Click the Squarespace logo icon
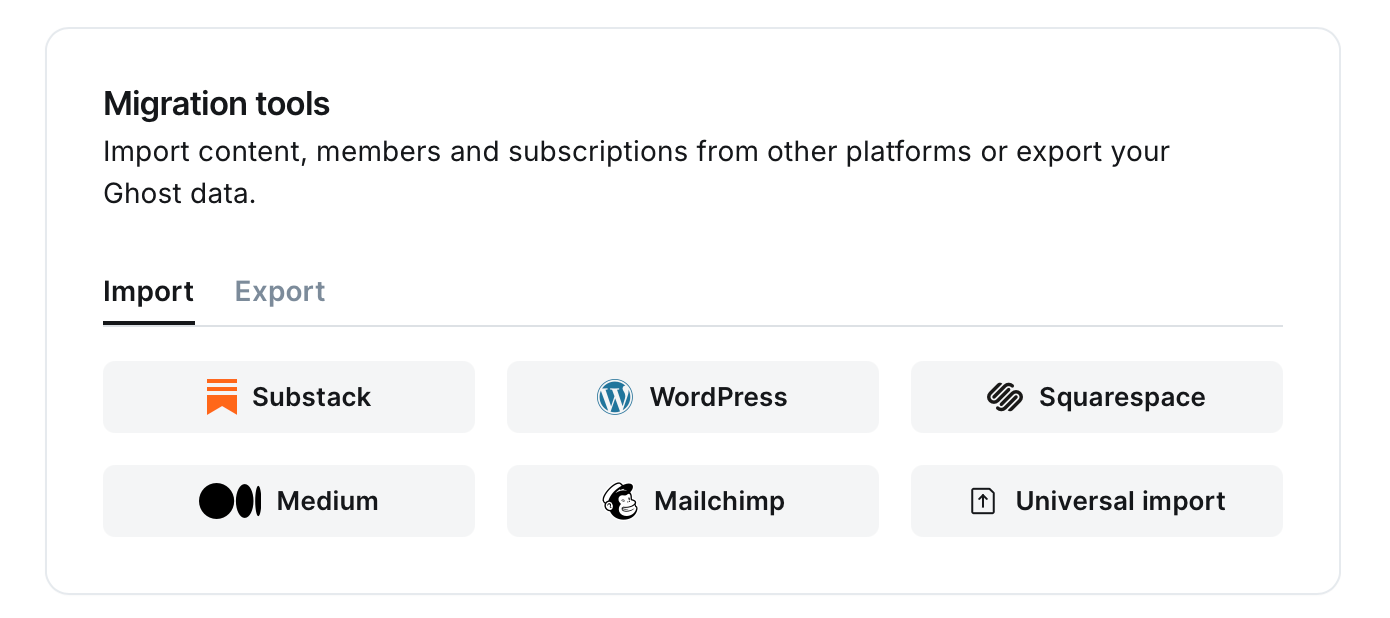 [x=1004, y=397]
